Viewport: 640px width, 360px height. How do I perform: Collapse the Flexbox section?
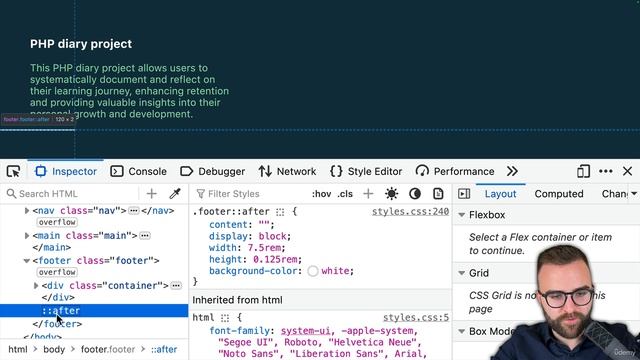coord(462,215)
